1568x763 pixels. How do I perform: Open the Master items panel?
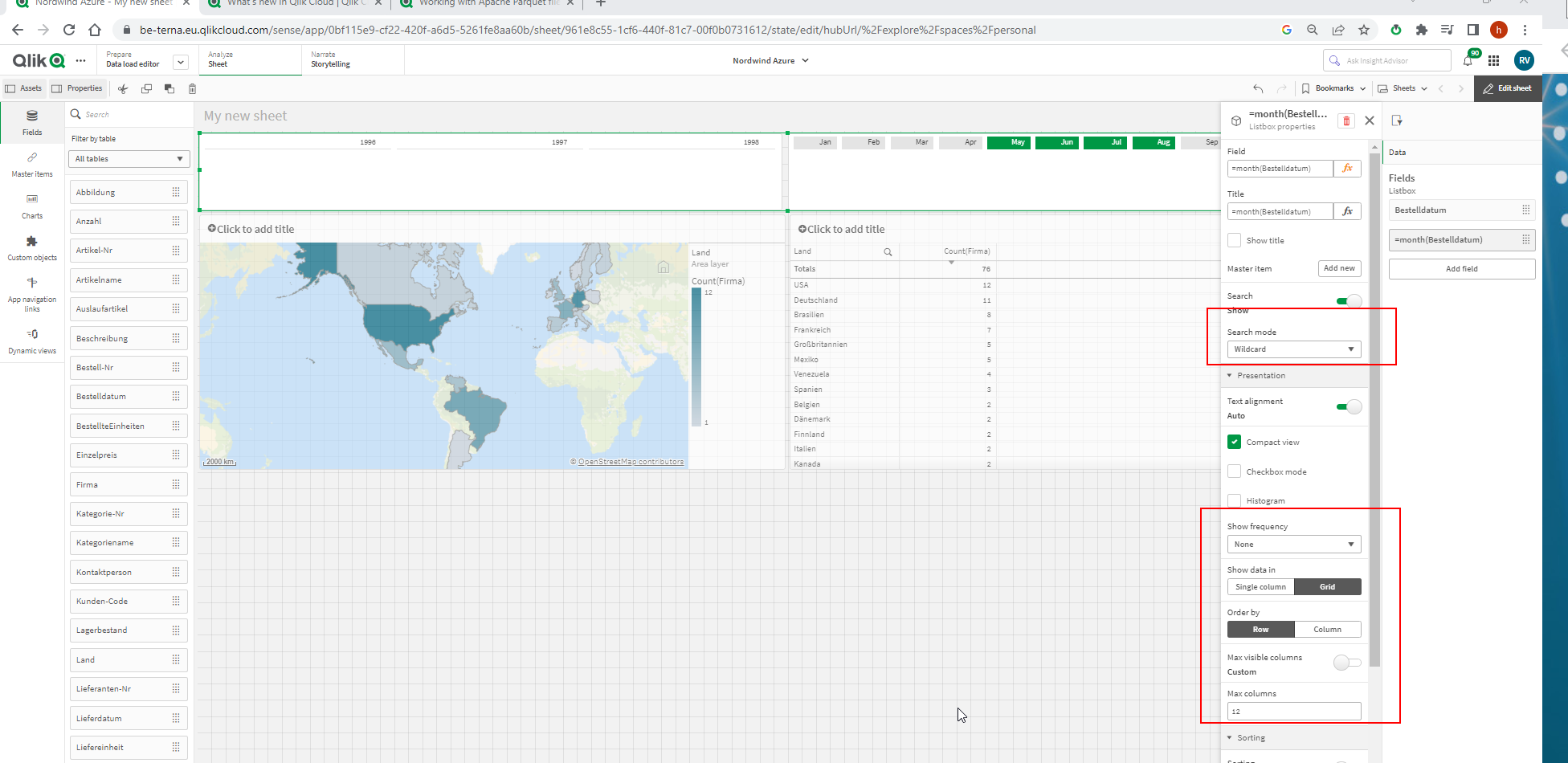[x=31, y=165]
